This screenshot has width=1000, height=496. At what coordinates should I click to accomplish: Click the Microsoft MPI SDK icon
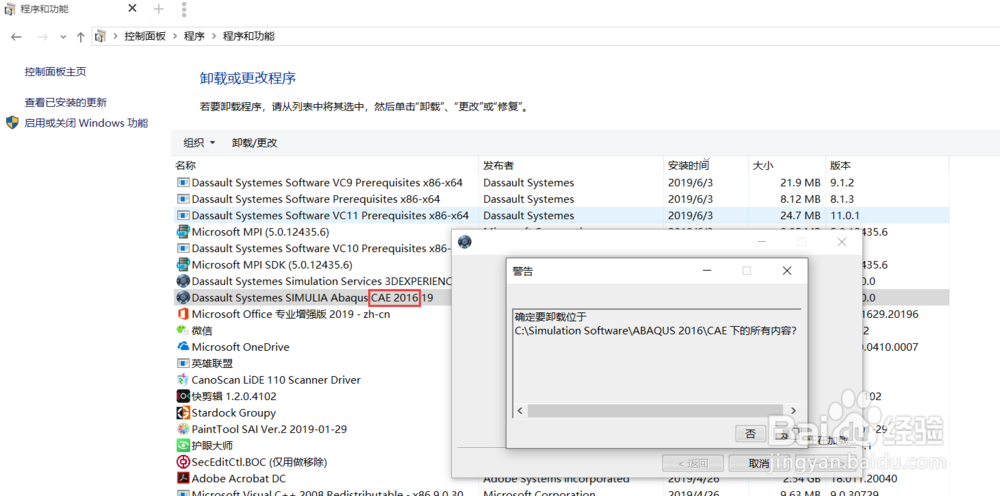(x=183, y=265)
